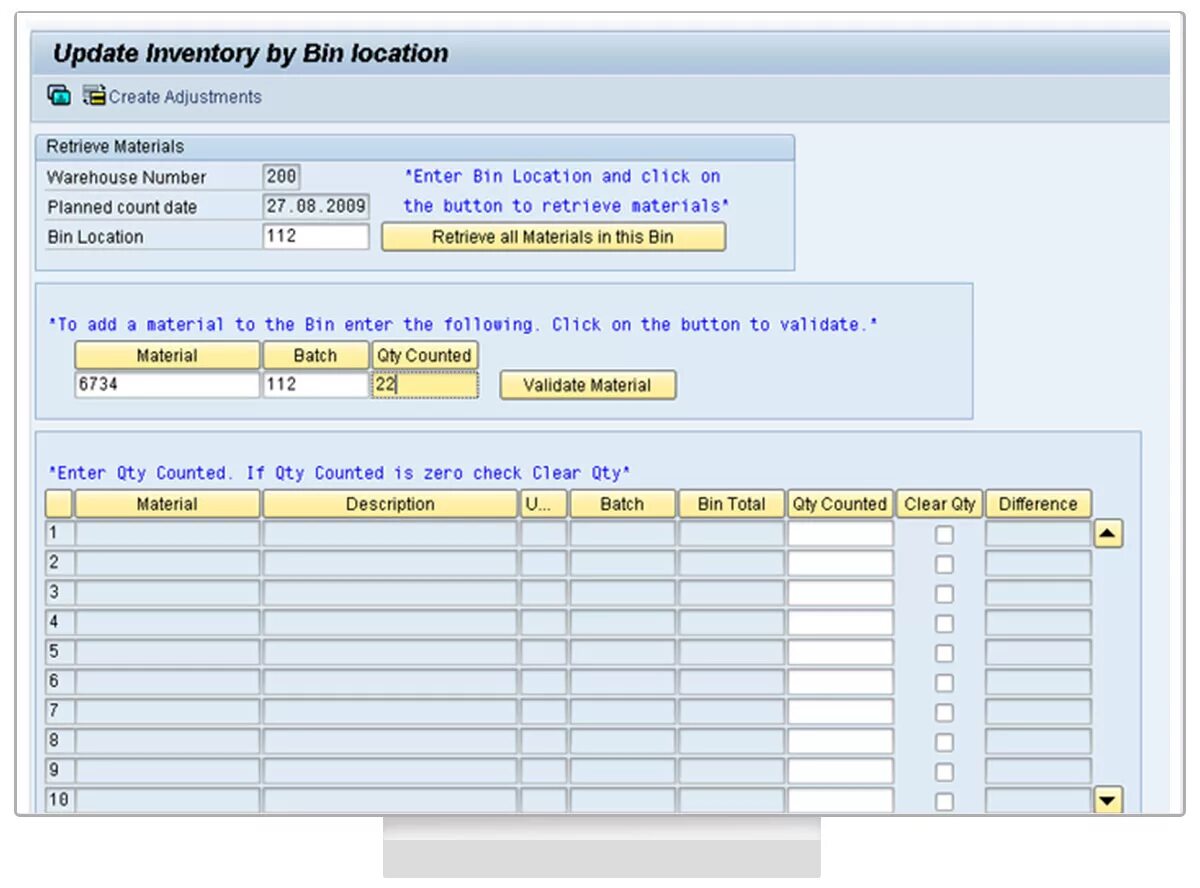Click Qty Counted input in row 5
This screenshot has width=1200, height=888.
pos(840,653)
